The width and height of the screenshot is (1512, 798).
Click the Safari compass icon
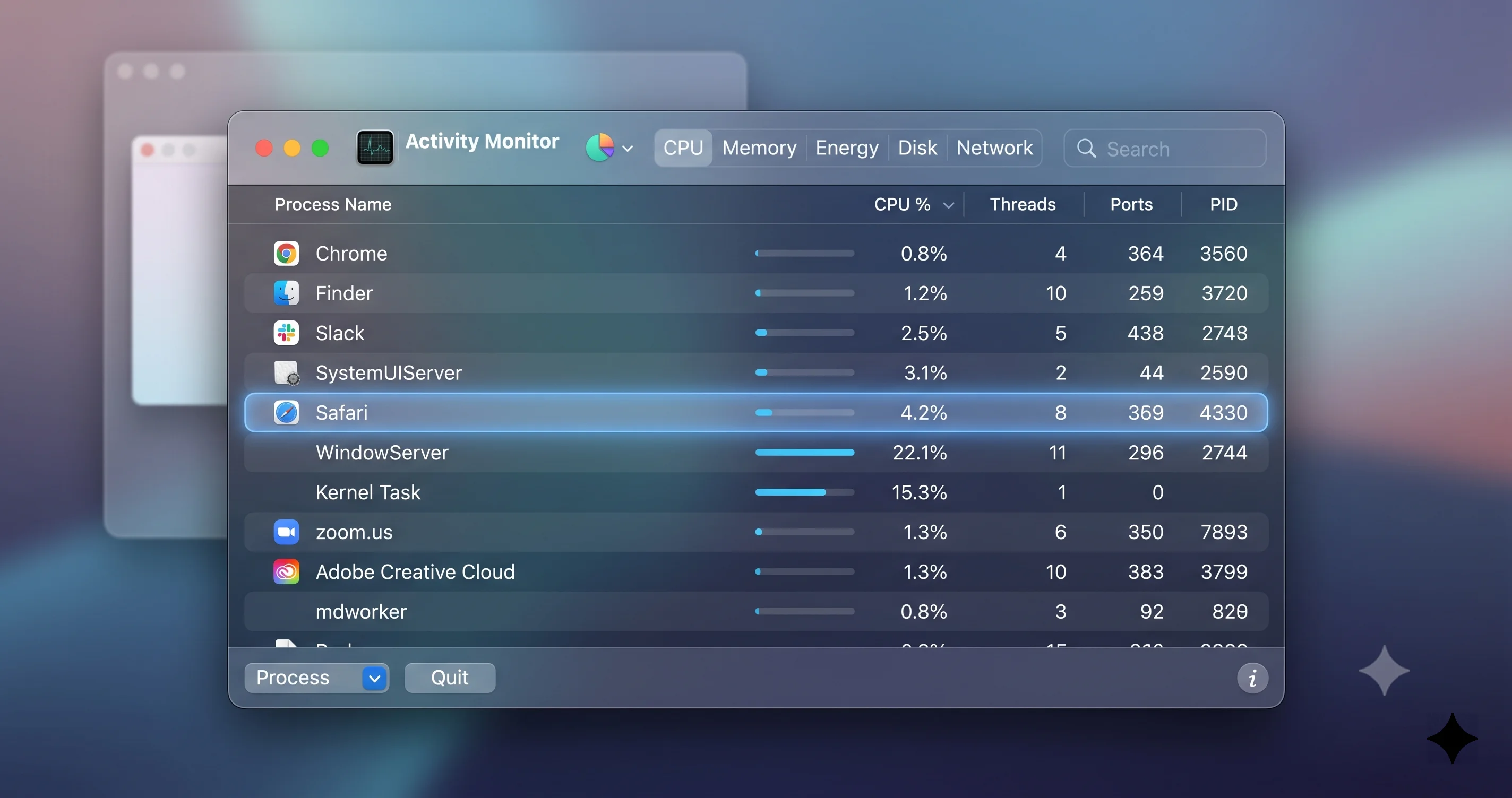pos(287,412)
